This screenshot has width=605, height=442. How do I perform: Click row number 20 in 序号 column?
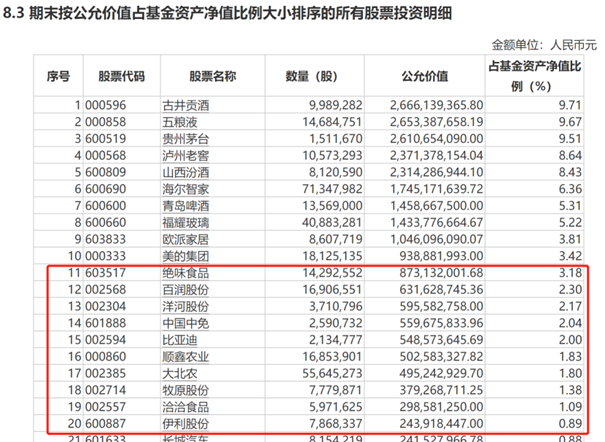pos(75,424)
